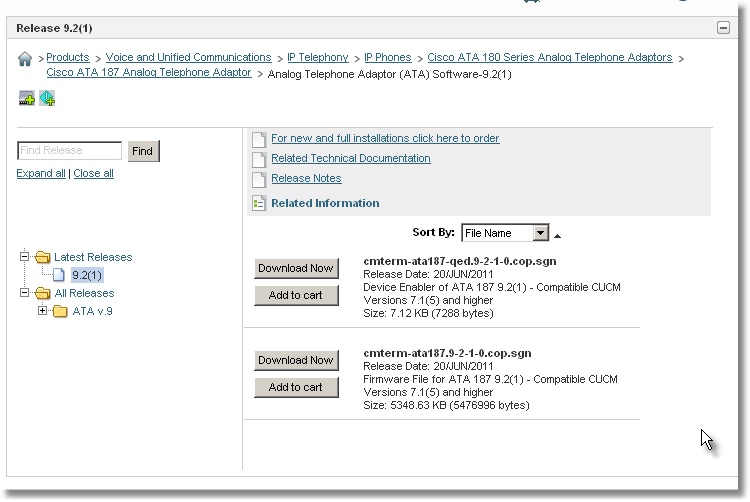Click the Expand all link
The image size is (750, 502).
point(41,173)
